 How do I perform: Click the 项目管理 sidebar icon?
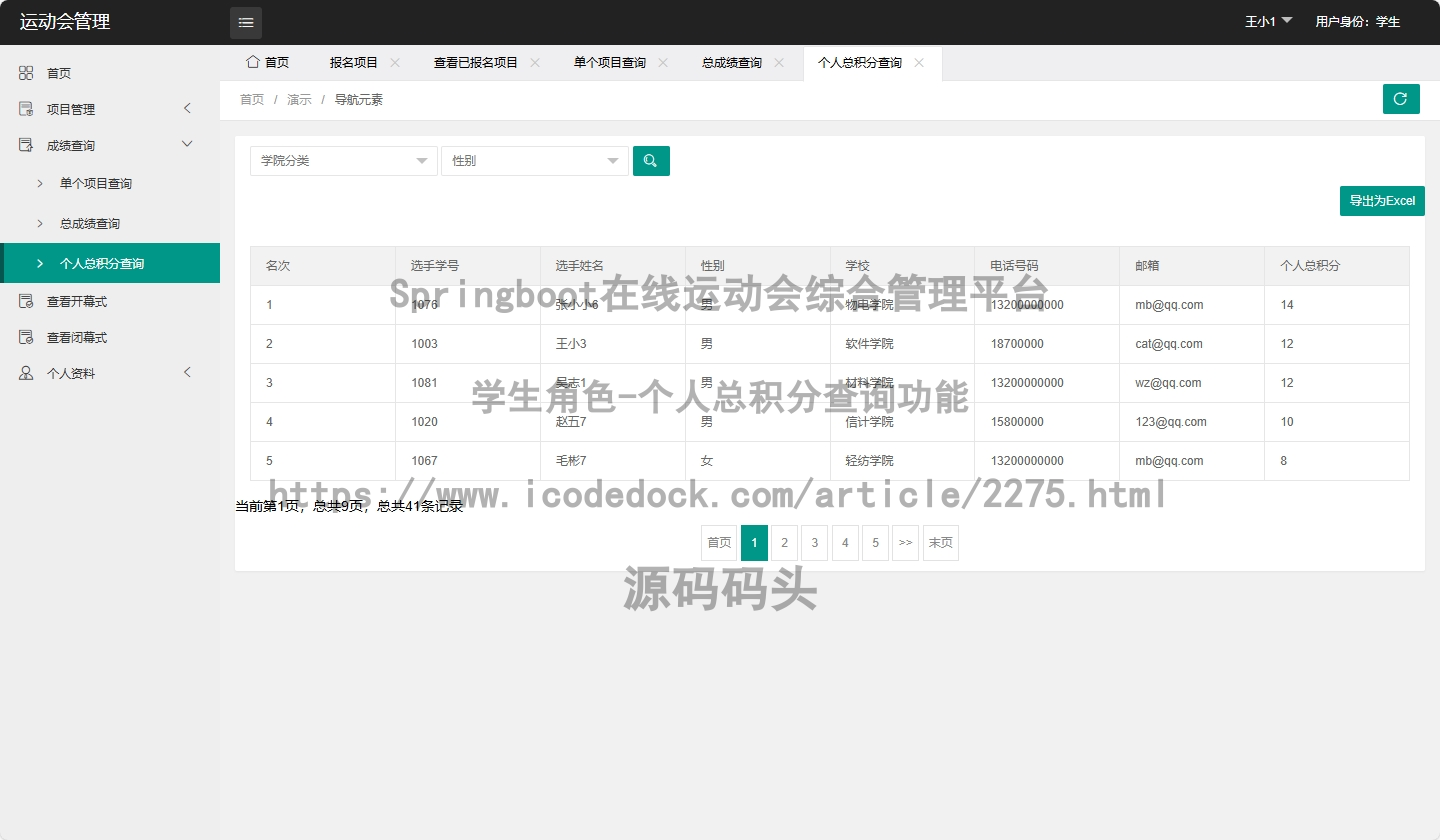[26, 109]
